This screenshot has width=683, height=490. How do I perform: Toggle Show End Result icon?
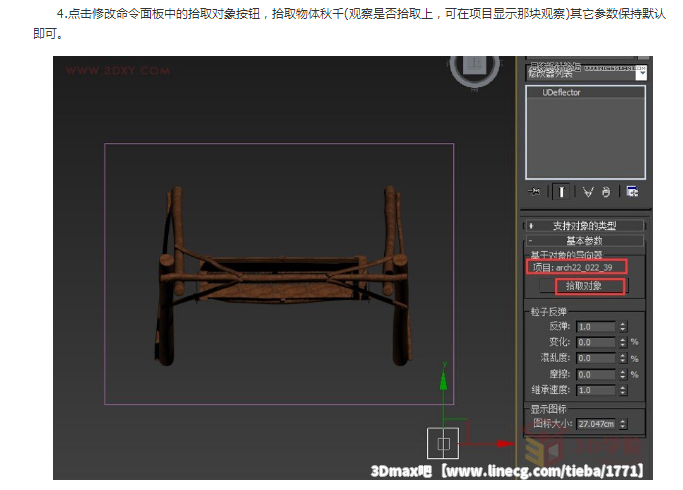click(561, 192)
